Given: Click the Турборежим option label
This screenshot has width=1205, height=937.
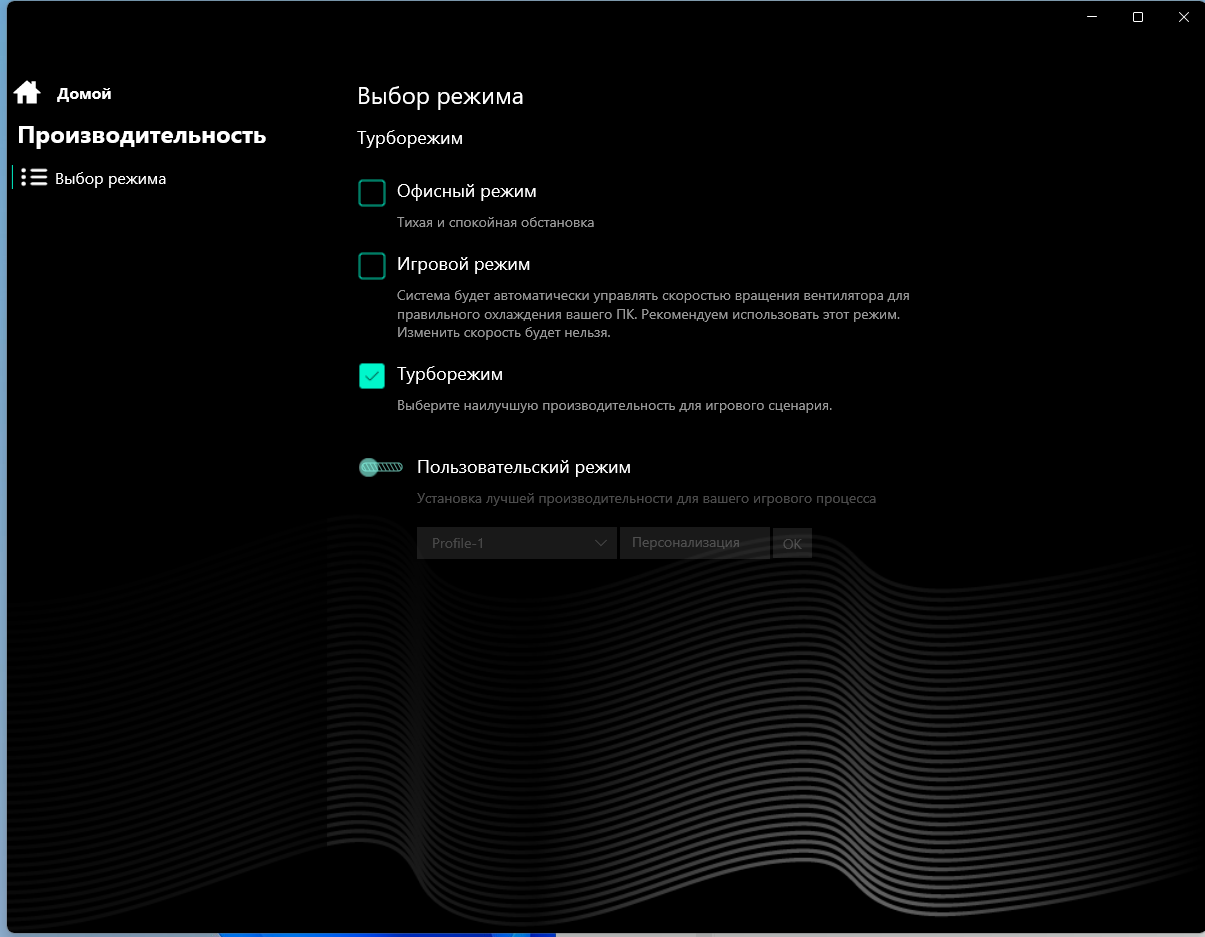Looking at the screenshot, I should click(x=450, y=374).
